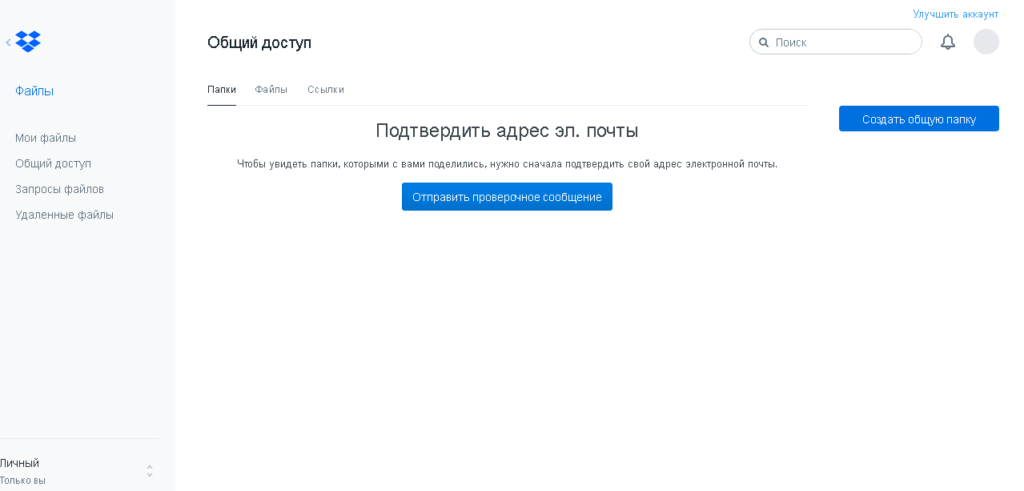Viewport: 1024px width, 491px height.
Task: Select Общий доступ in the sidebar
Action: point(53,163)
